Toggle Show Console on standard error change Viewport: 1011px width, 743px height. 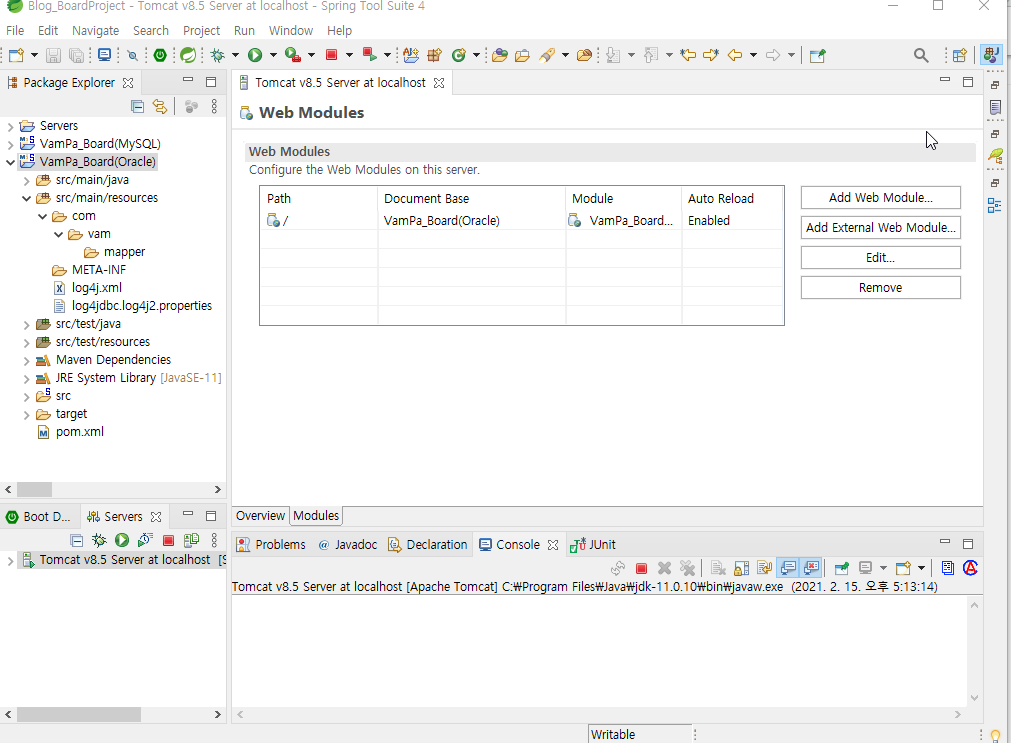tap(811, 568)
